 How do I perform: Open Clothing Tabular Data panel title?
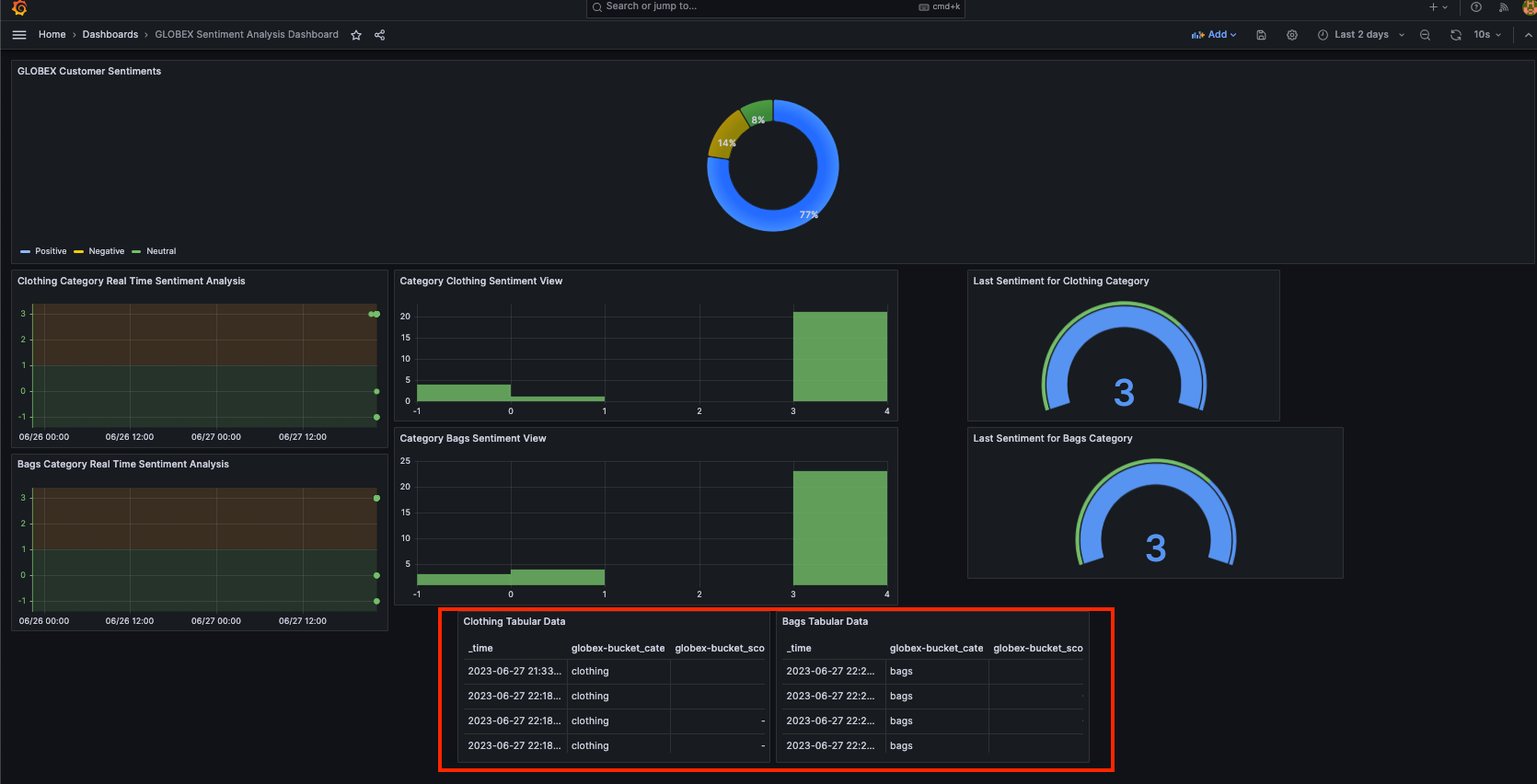[514, 622]
